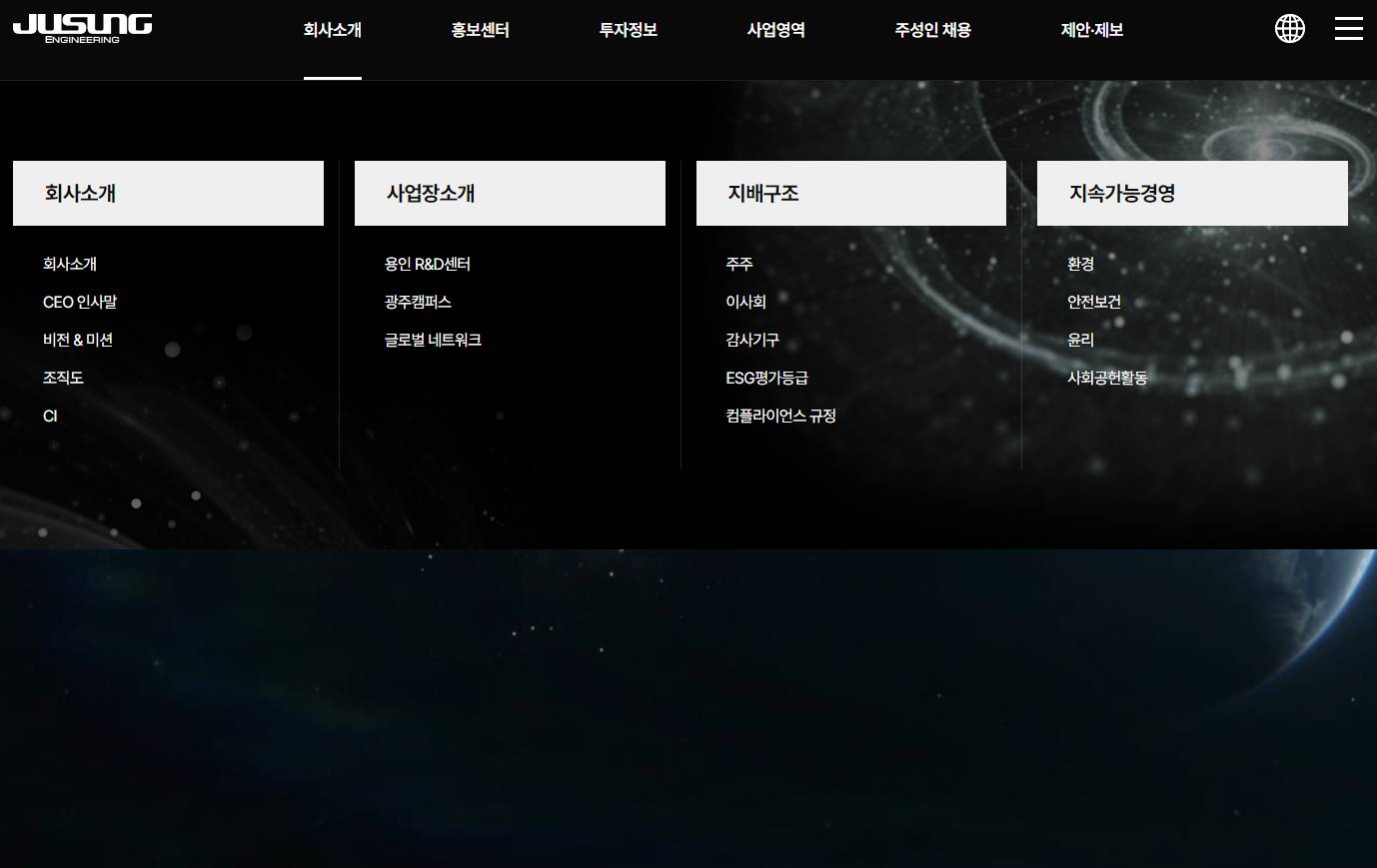Select the 투자정보 top menu item
This screenshot has height=868, width=1377.
(629, 30)
